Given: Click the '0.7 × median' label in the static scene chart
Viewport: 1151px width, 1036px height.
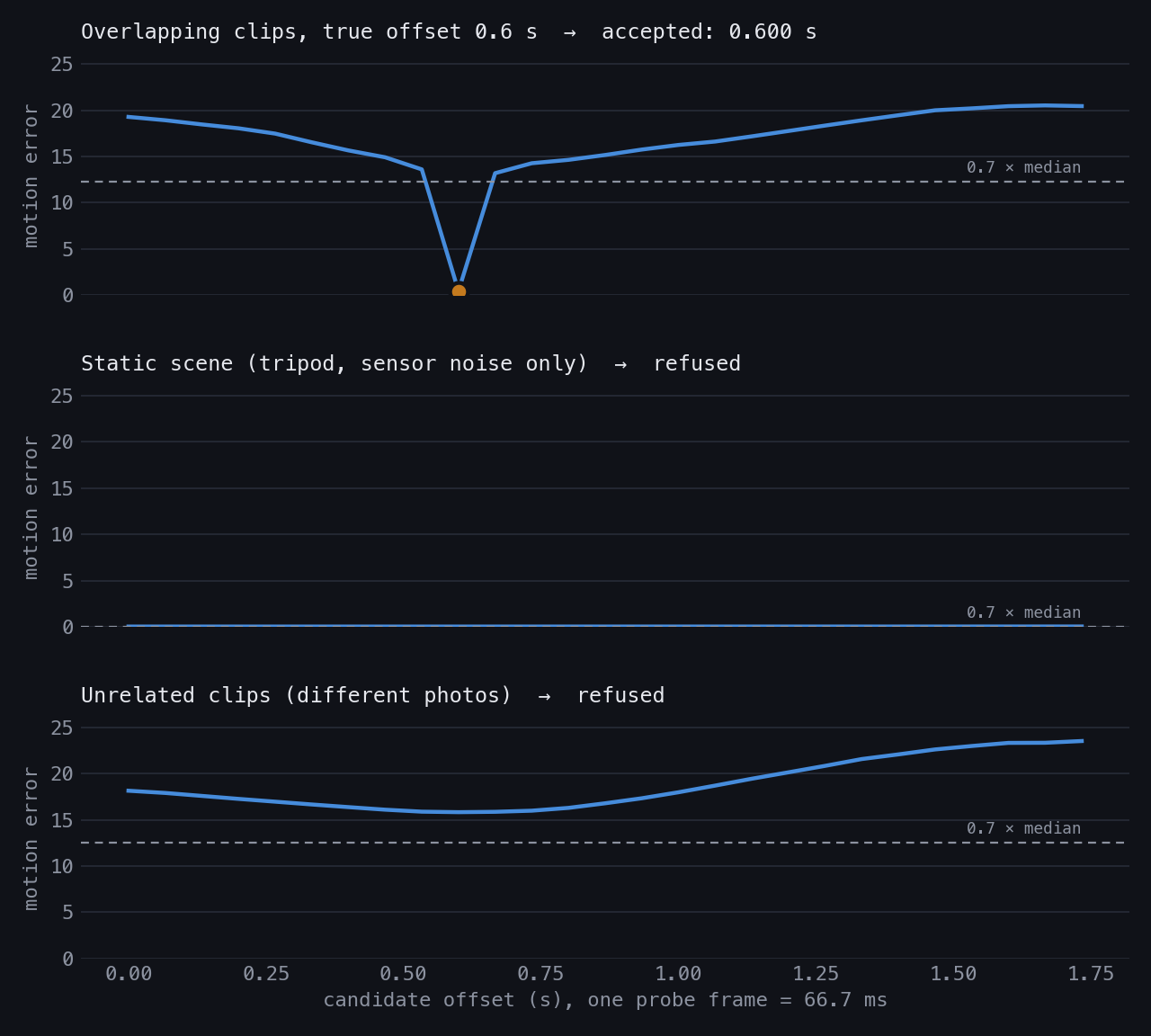Looking at the screenshot, I should tap(1023, 612).
